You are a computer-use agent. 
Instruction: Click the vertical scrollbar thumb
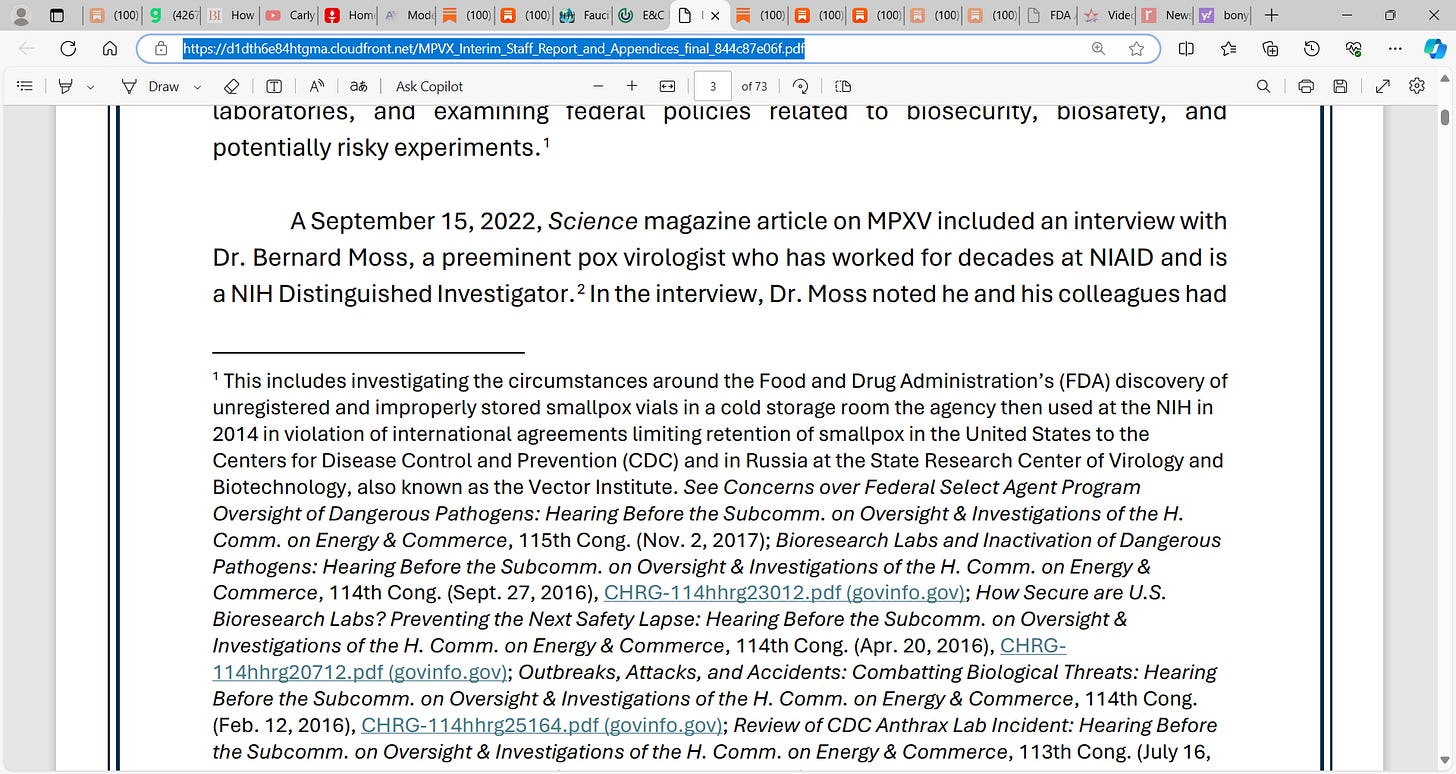click(1445, 117)
